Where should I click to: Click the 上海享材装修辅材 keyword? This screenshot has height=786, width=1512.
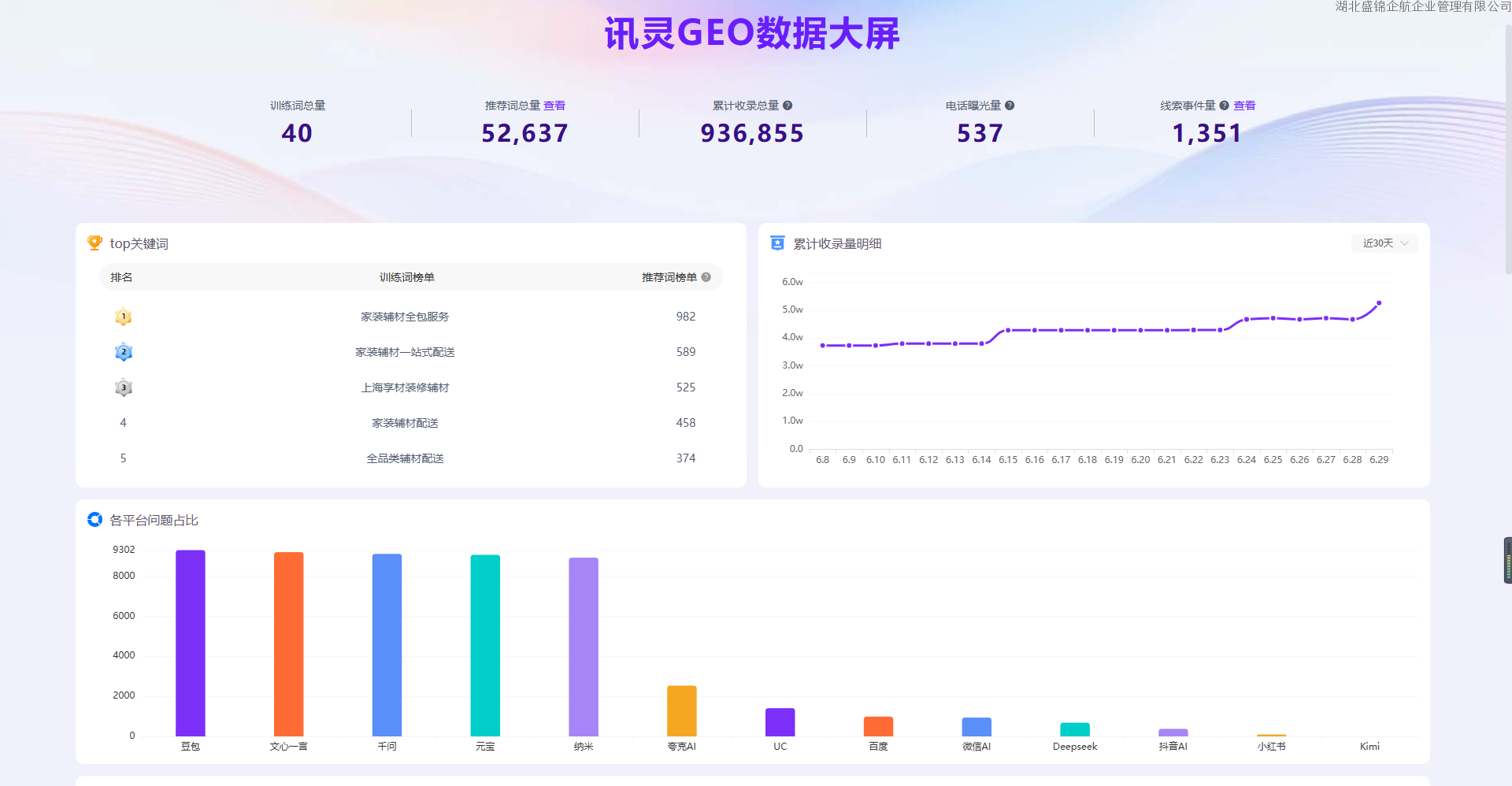coord(405,387)
